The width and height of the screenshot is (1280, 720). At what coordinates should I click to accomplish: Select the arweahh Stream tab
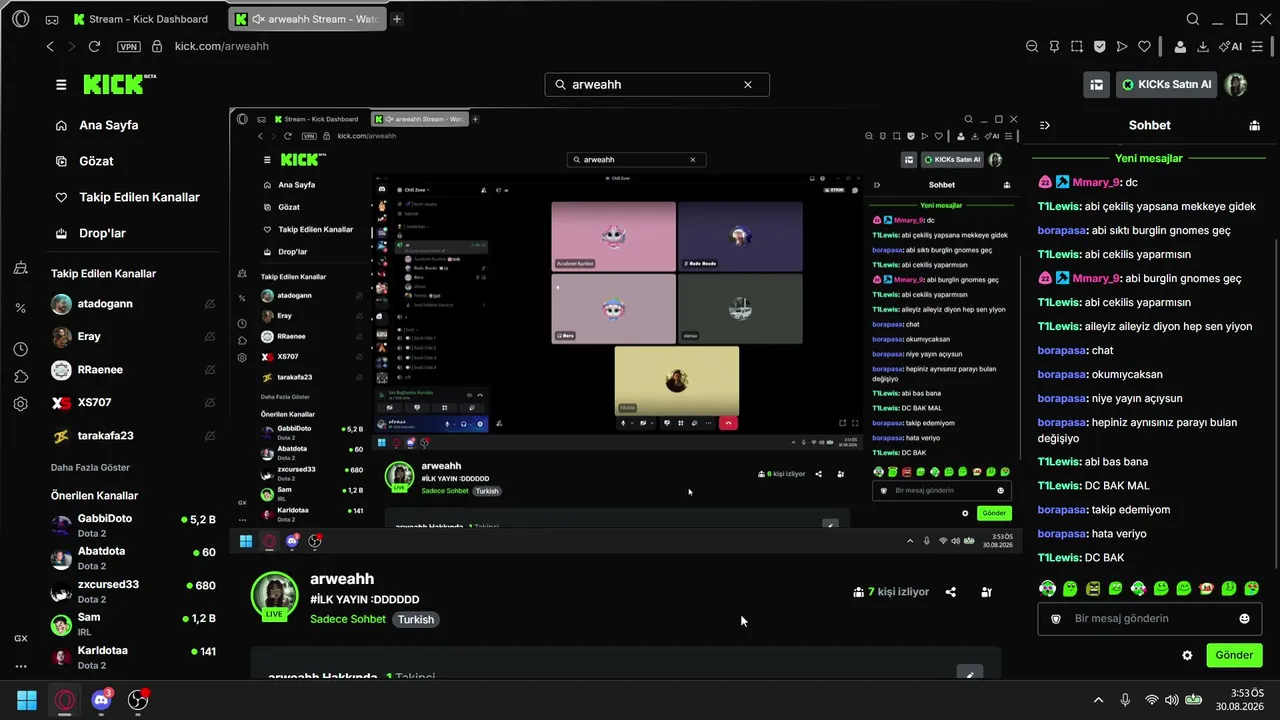pos(306,19)
